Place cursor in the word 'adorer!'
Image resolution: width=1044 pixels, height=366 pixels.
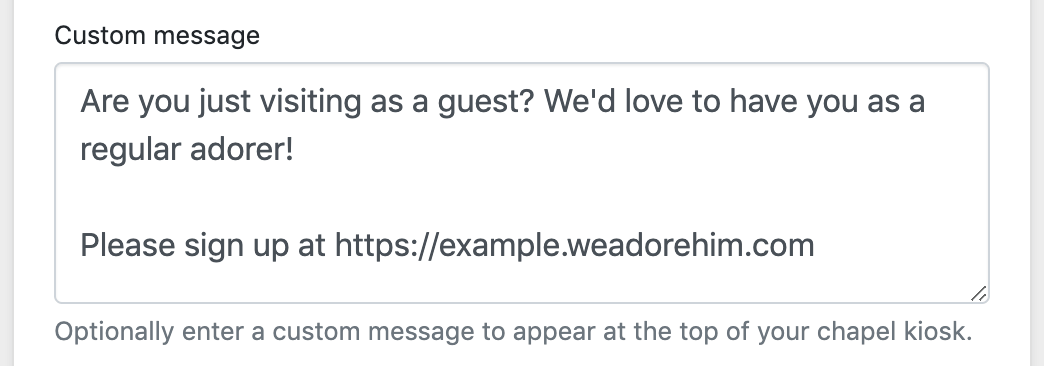[x=242, y=150]
